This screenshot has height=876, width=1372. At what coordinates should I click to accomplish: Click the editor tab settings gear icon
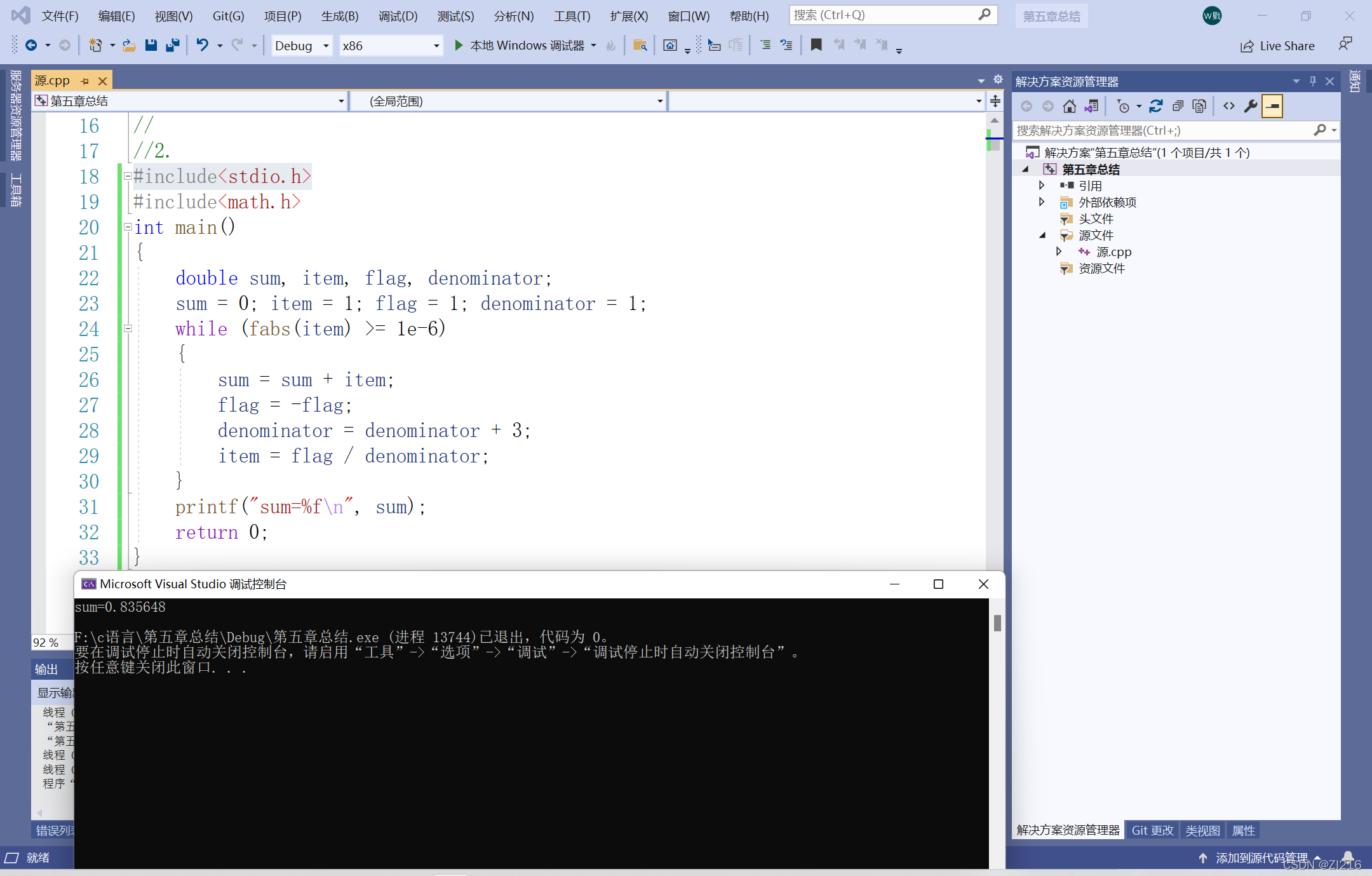pyautogui.click(x=998, y=79)
